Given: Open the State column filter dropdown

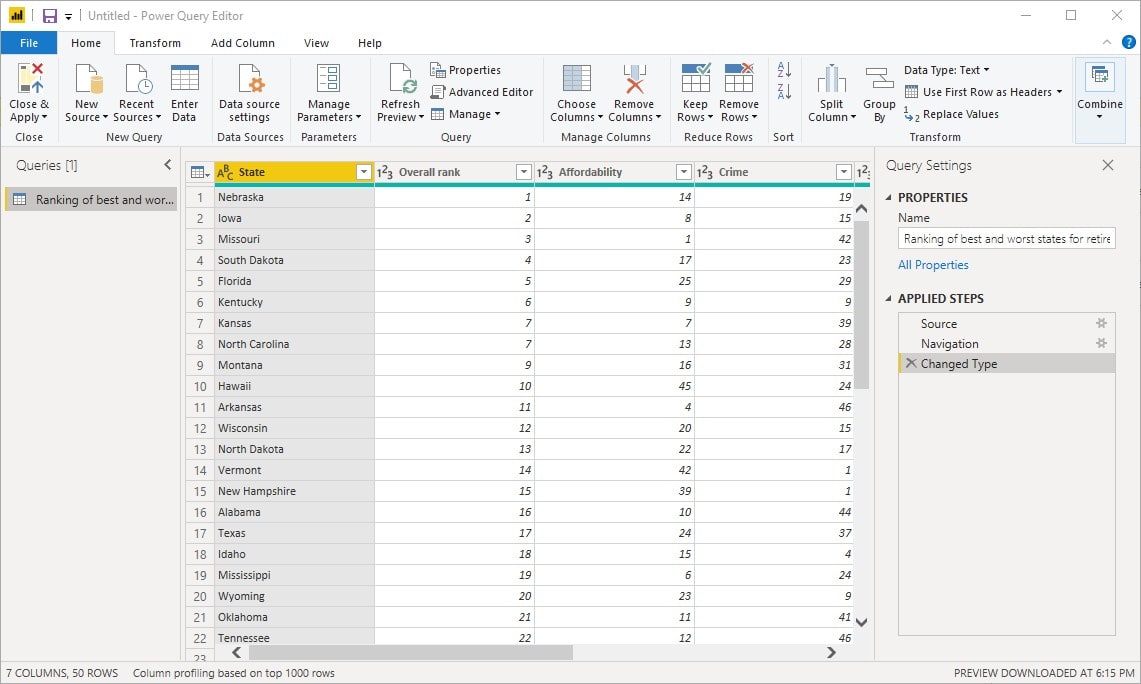Looking at the screenshot, I should click(364, 172).
